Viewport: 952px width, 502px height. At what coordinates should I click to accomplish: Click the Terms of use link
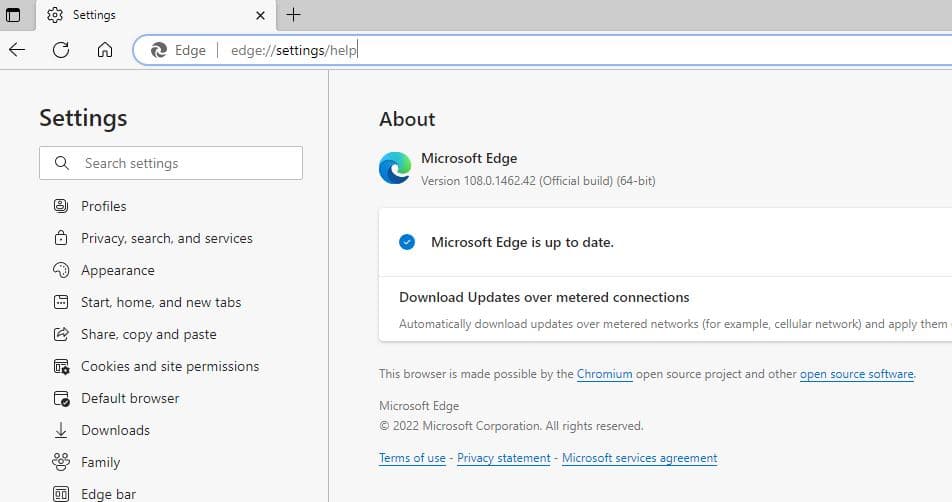coord(412,458)
